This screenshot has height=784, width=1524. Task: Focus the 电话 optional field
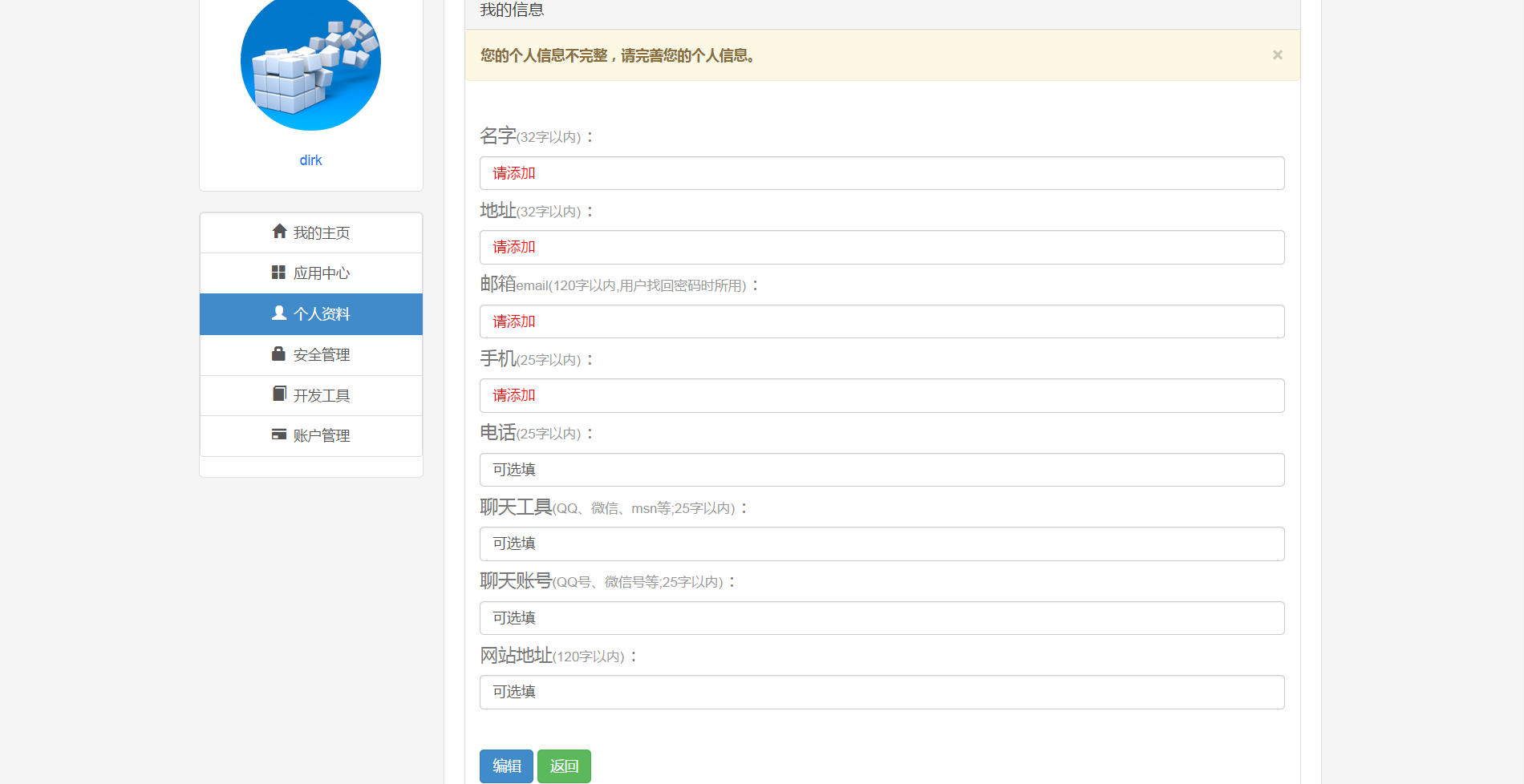tap(882, 470)
